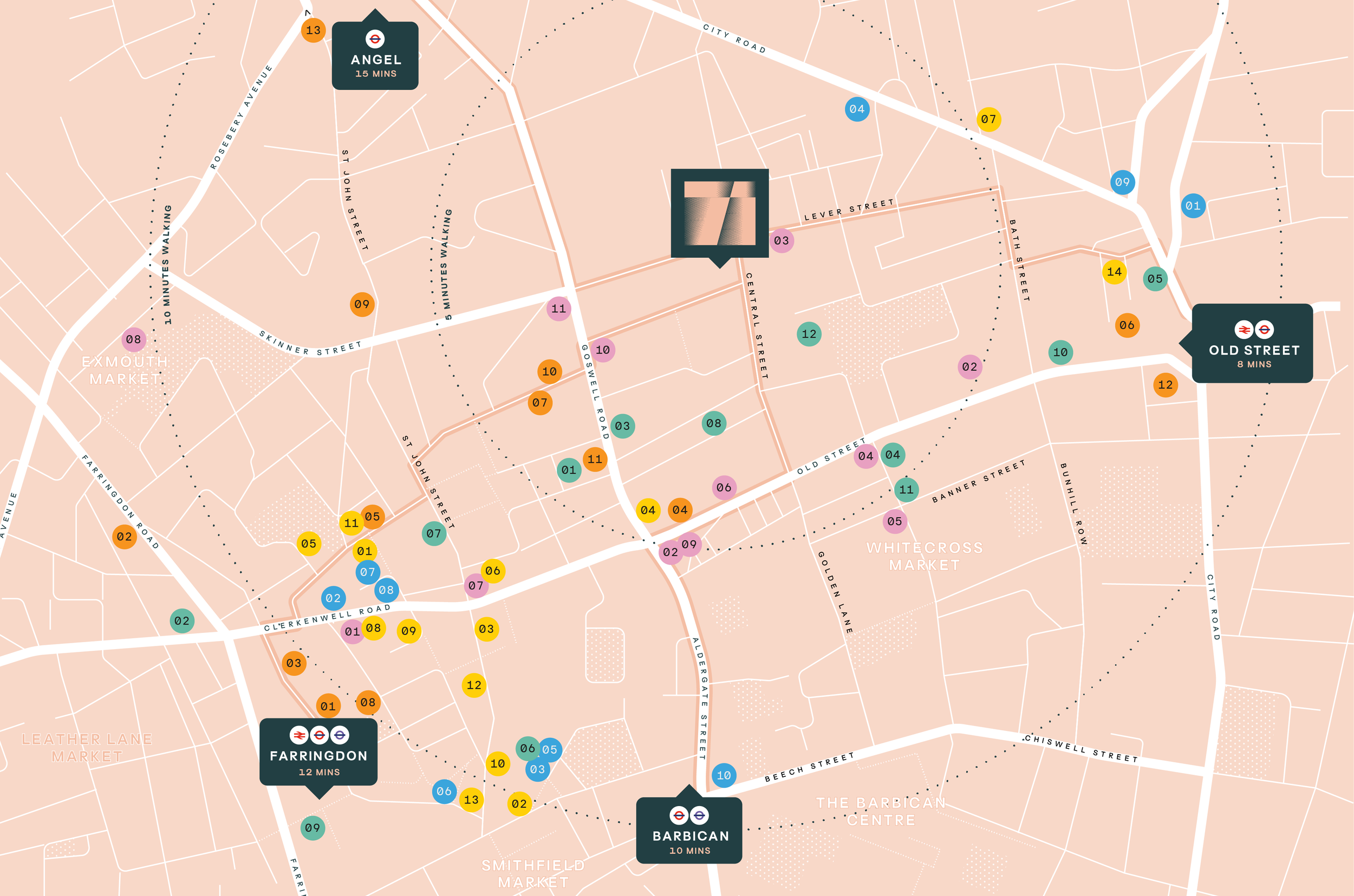Click the orange 06 marker near Old Street station
This screenshot has height=896, width=1354.
pyautogui.click(x=1127, y=325)
